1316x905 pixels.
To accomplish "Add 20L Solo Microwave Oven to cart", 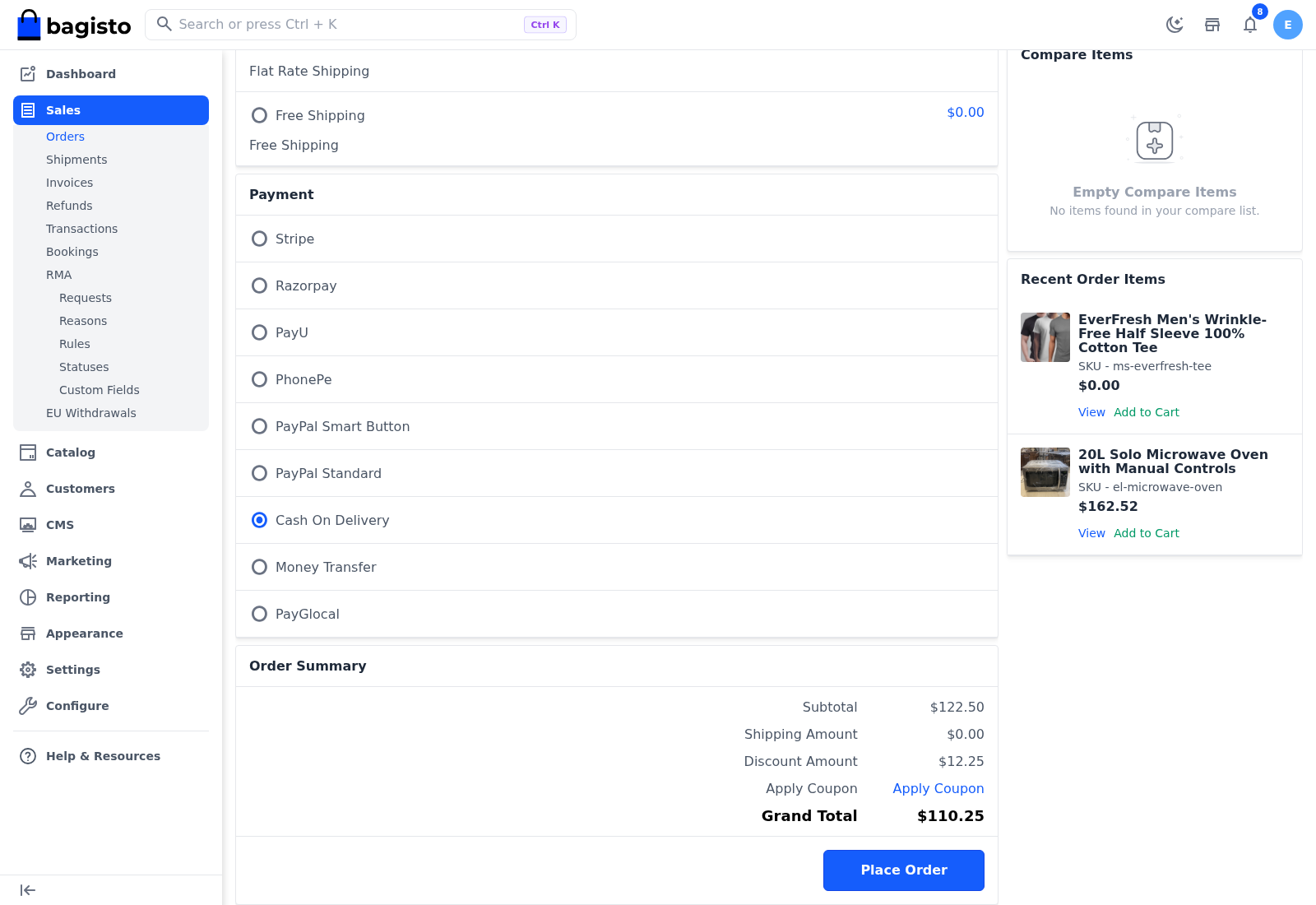I will [1147, 533].
